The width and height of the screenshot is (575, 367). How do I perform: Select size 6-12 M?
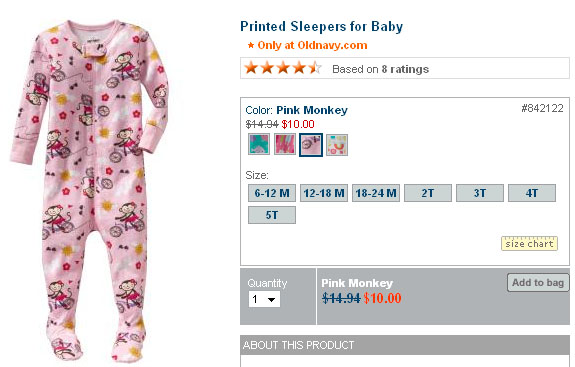pyautogui.click(x=272, y=193)
